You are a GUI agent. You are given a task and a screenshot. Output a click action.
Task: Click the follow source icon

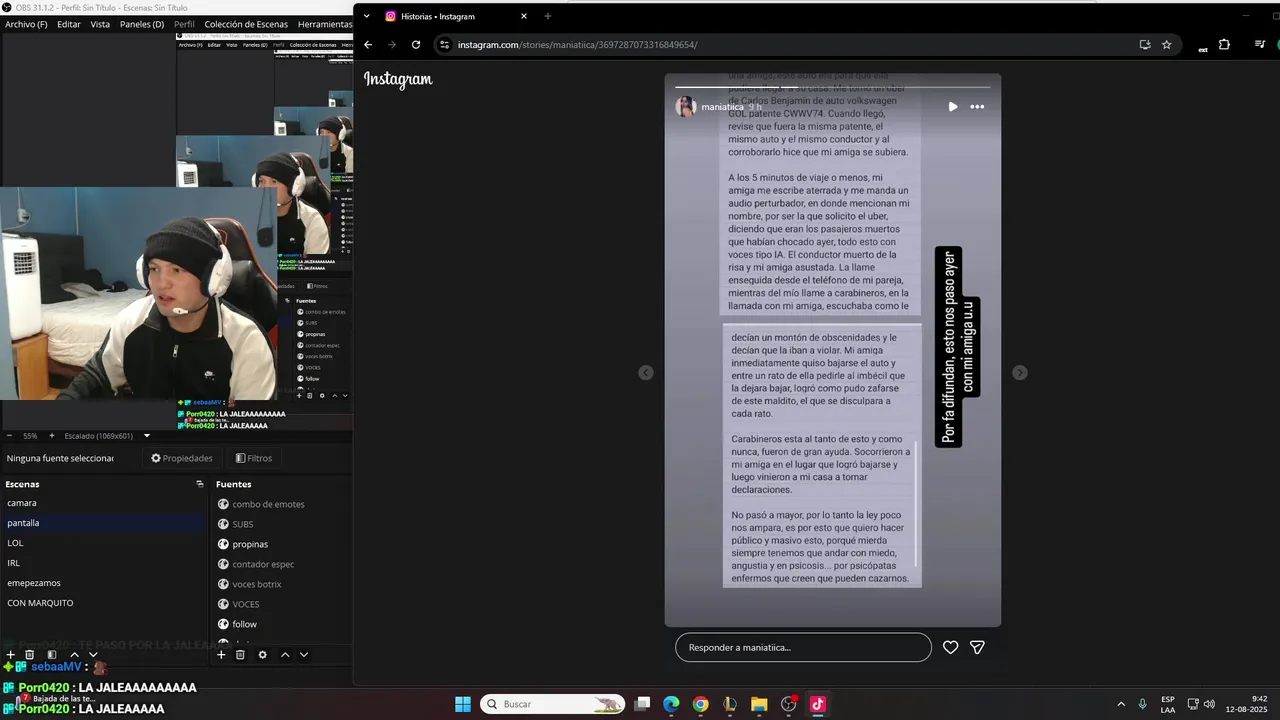point(223,624)
